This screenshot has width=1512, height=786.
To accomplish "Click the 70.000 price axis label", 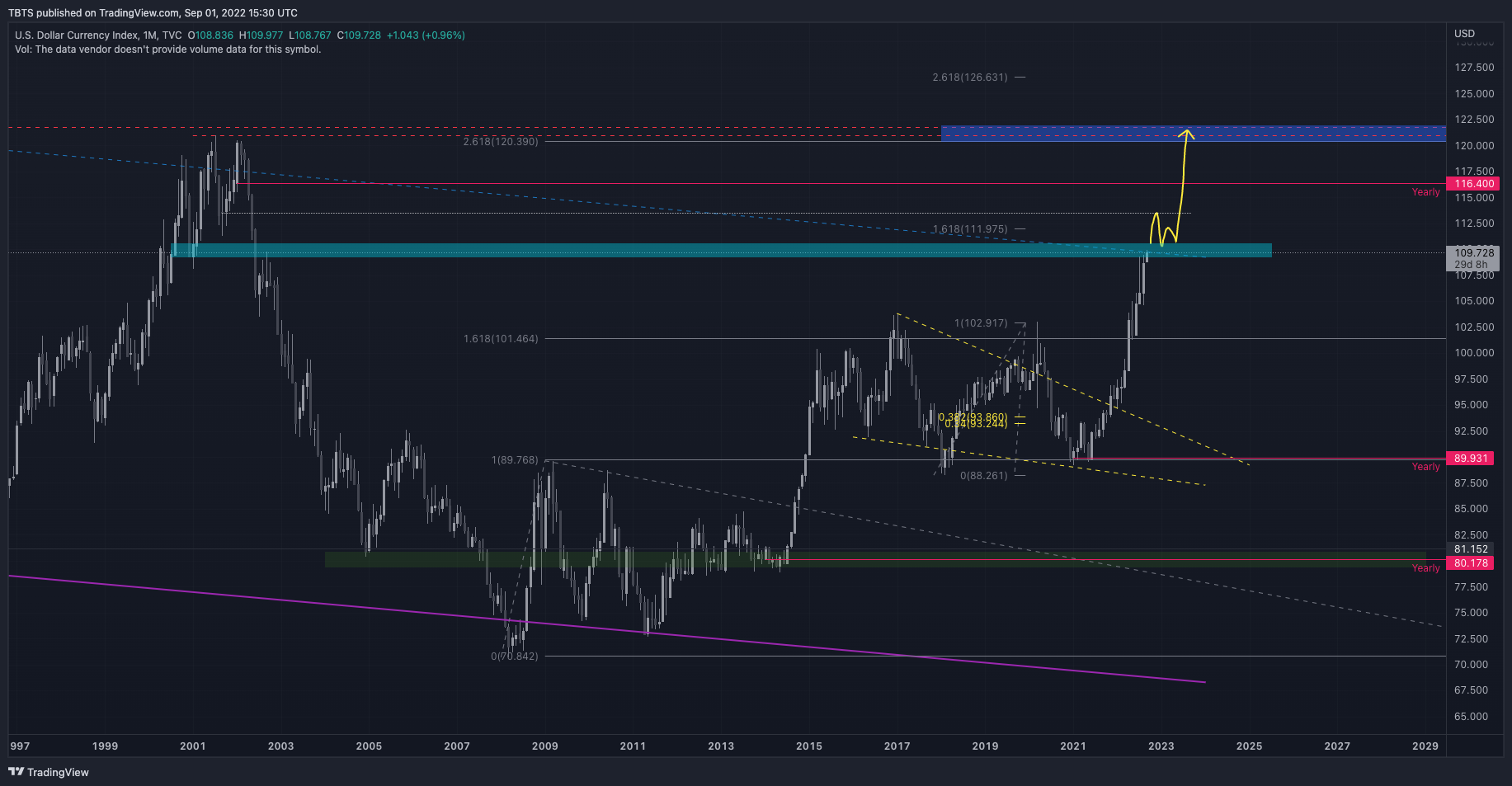I will (1471, 665).
